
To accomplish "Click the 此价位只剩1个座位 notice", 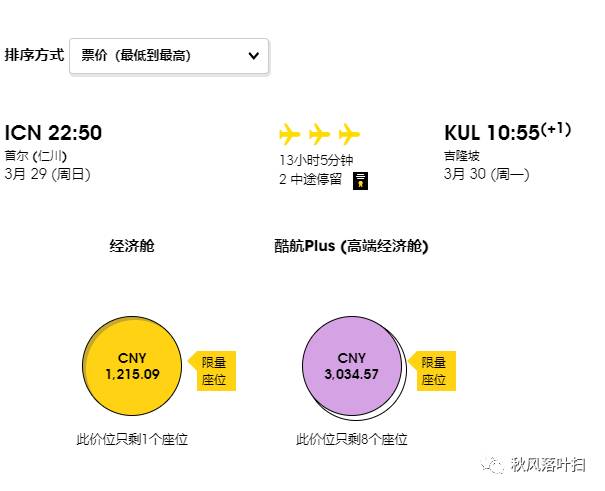I will click(x=132, y=439).
